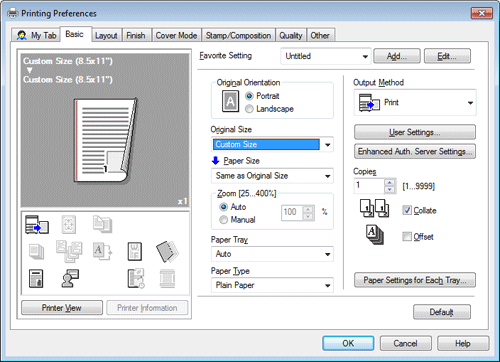This screenshot has height=362, width=500.
Task: Click the page with clock stamp icon
Action: (x=136, y=279)
